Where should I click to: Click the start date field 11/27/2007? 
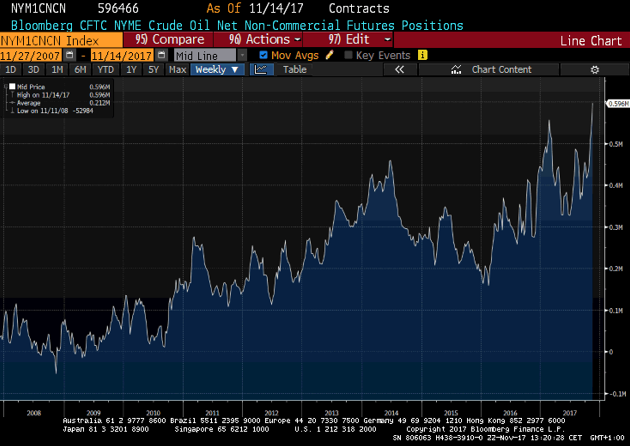(31, 55)
